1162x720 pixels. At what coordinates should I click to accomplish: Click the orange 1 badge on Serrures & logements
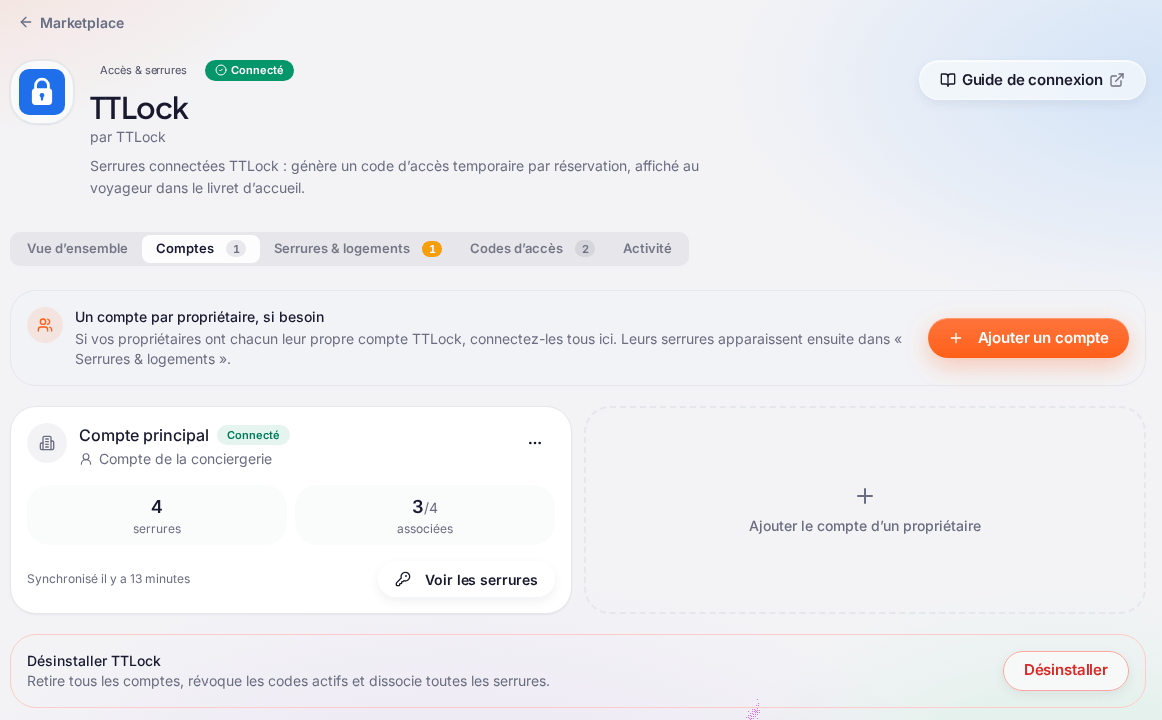(x=432, y=249)
